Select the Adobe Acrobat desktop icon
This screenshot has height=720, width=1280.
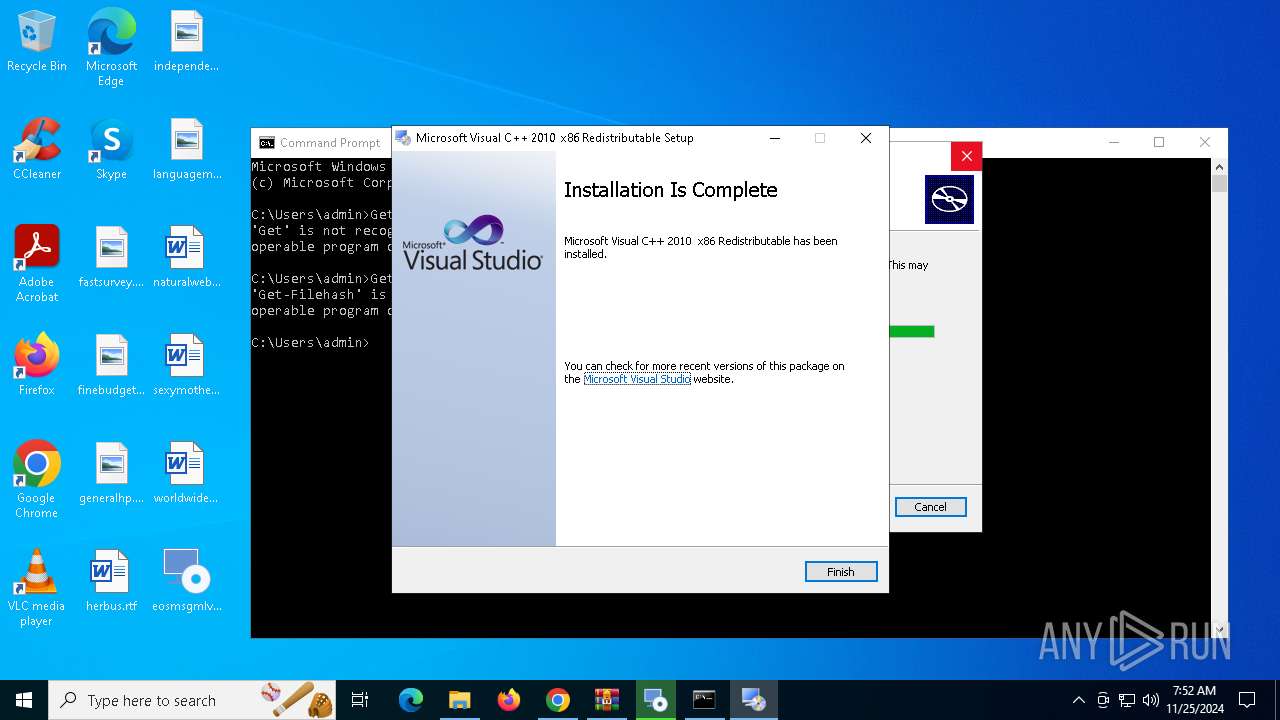tap(37, 264)
